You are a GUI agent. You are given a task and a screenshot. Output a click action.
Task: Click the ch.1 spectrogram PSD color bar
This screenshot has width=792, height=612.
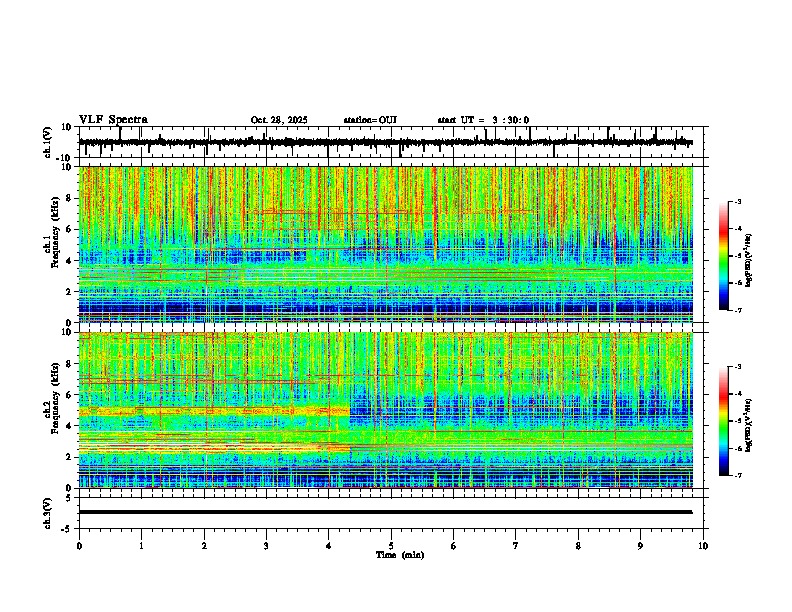pyautogui.click(x=724, y=256)
